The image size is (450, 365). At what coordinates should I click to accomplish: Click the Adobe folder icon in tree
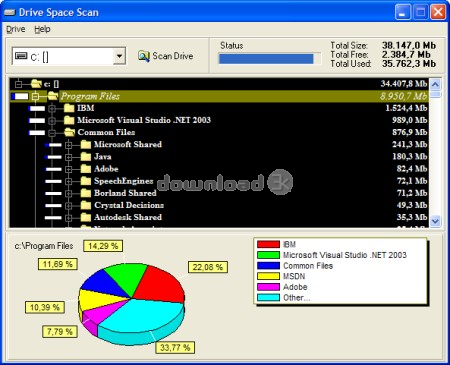(x=86, y=169)
